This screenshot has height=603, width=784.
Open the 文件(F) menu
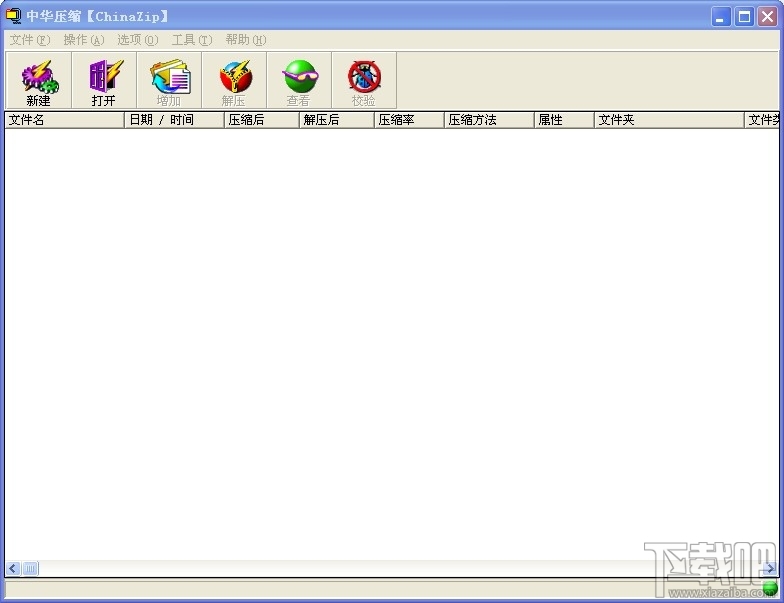(x=30, y=40)
